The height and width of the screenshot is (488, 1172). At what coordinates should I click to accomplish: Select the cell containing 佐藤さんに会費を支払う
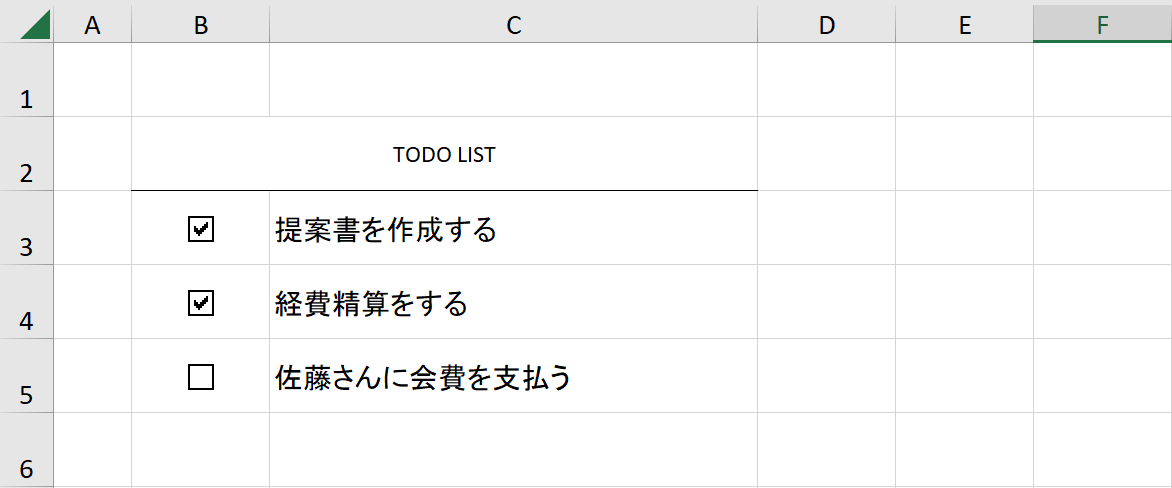(x=513, y=375)
